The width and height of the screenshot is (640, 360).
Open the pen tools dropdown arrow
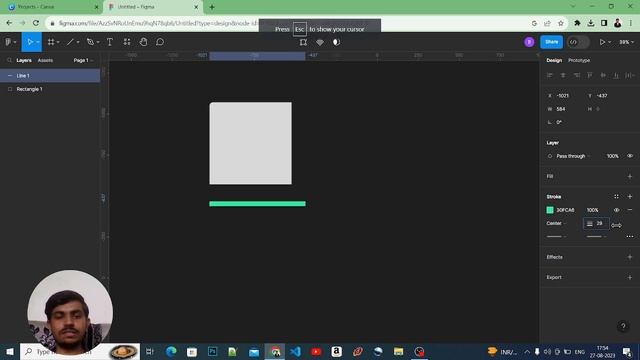point(98,42)
